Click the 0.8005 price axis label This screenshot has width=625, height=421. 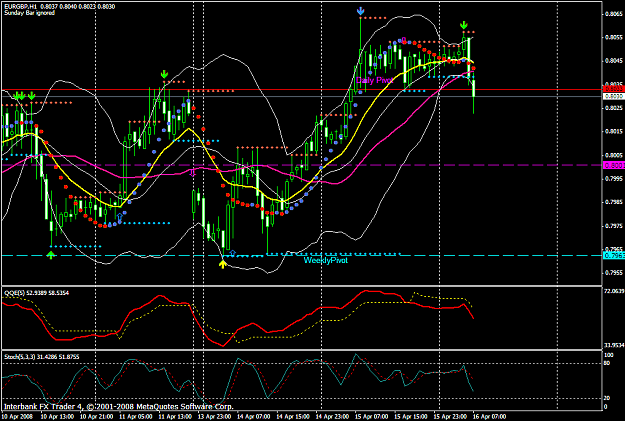point(614,155)
